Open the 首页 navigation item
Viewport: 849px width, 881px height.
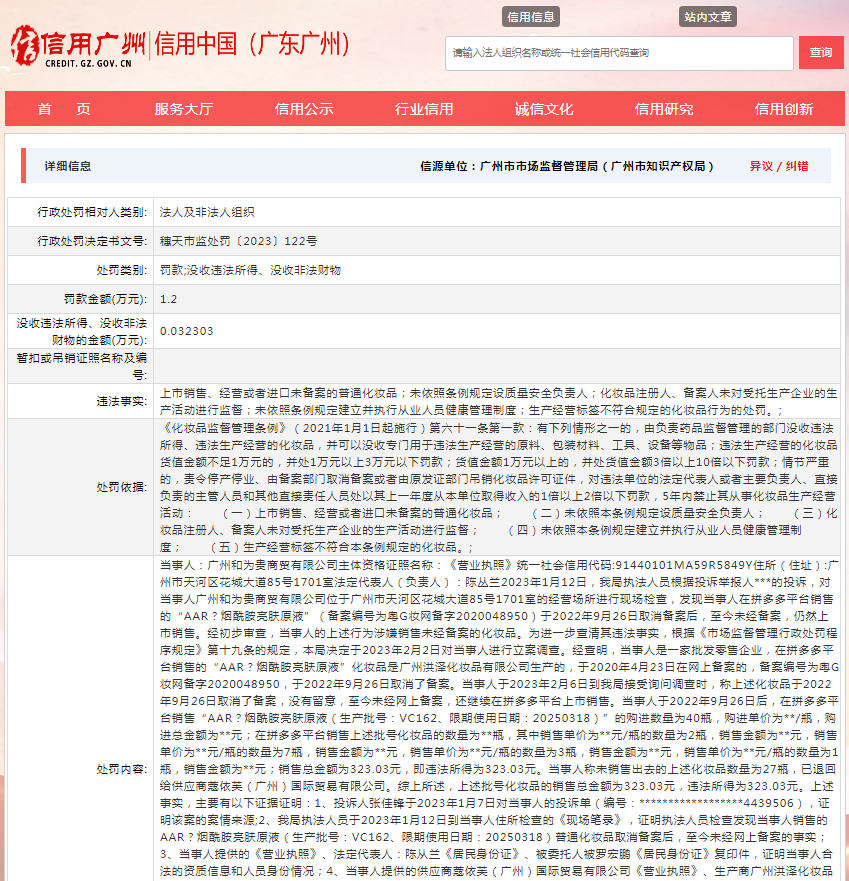coord(64,109)
